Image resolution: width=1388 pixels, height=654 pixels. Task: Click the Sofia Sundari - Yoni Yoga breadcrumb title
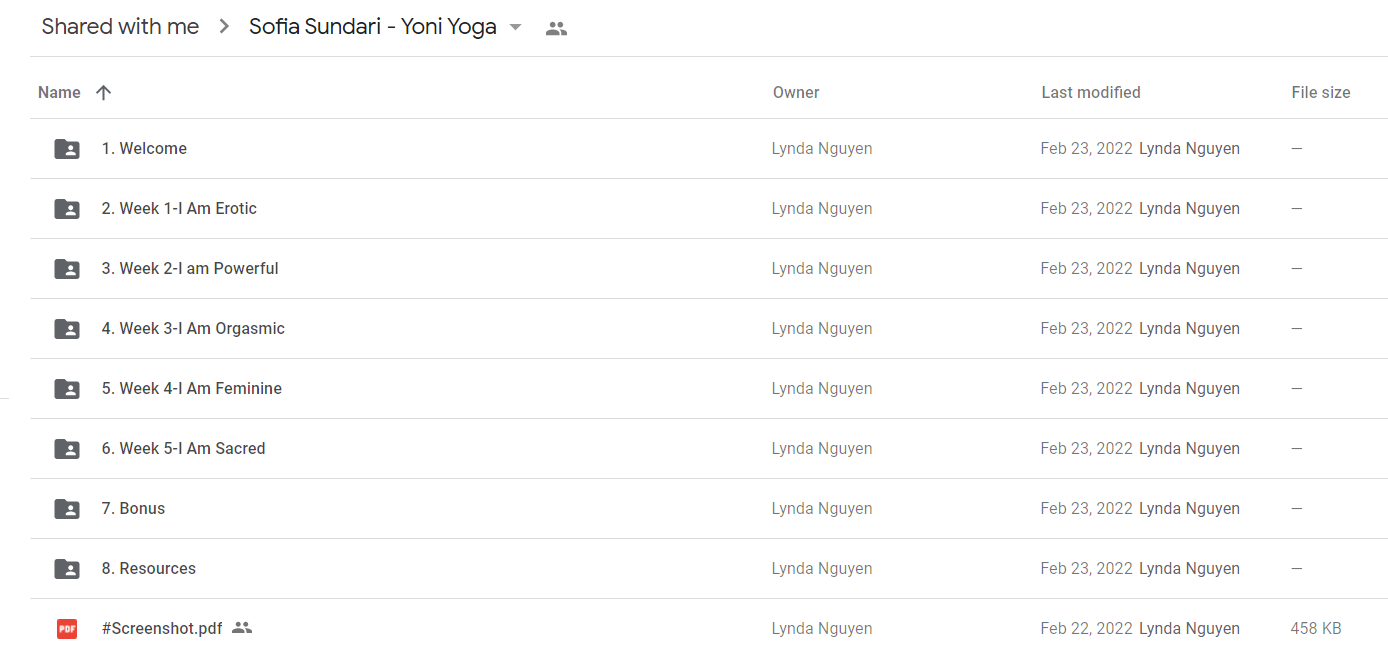coord(373,27)
